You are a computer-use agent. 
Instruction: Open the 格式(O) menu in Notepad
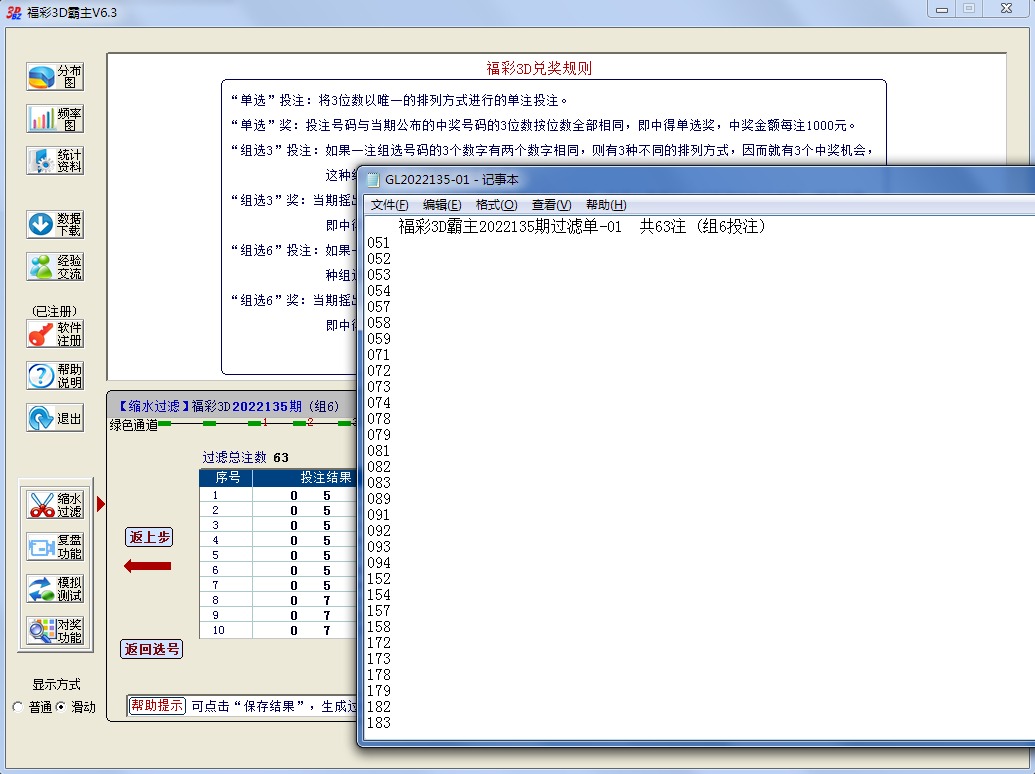(x=496, y=205)
